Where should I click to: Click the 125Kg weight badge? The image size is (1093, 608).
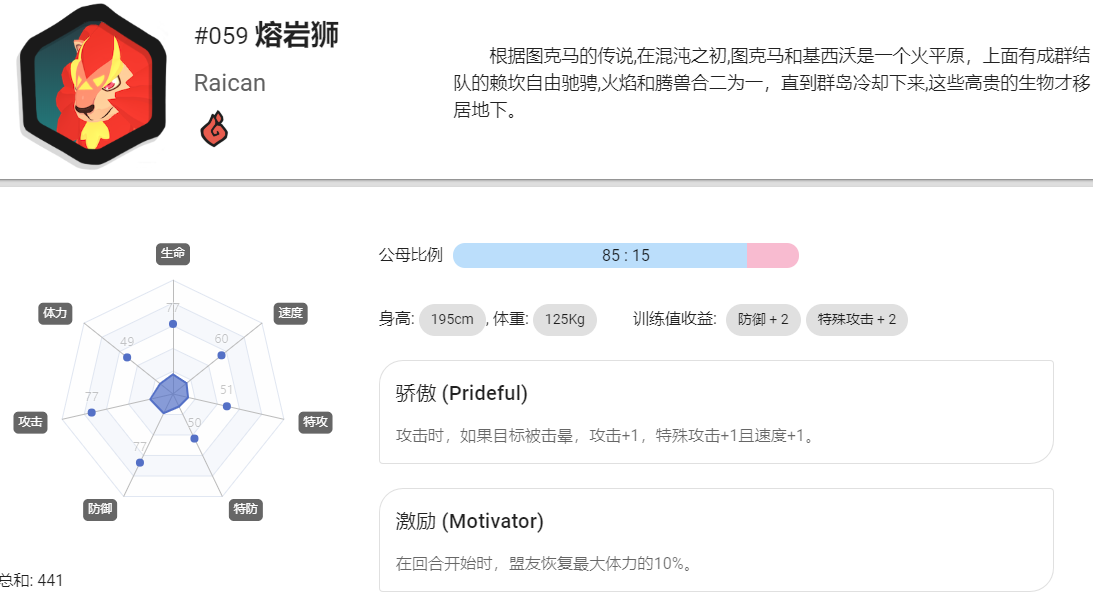565,319
